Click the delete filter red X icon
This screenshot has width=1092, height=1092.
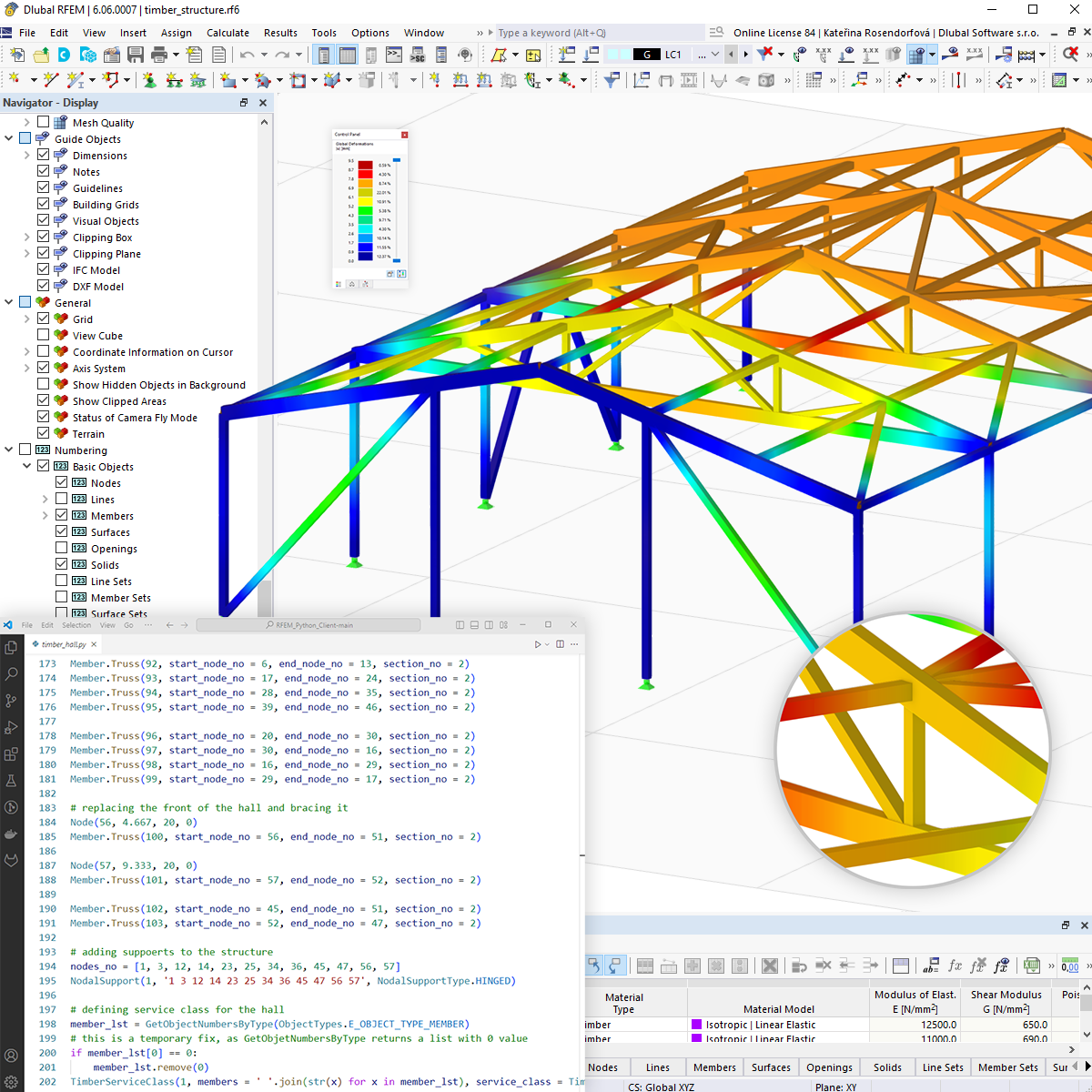click(x=766, y=55)
